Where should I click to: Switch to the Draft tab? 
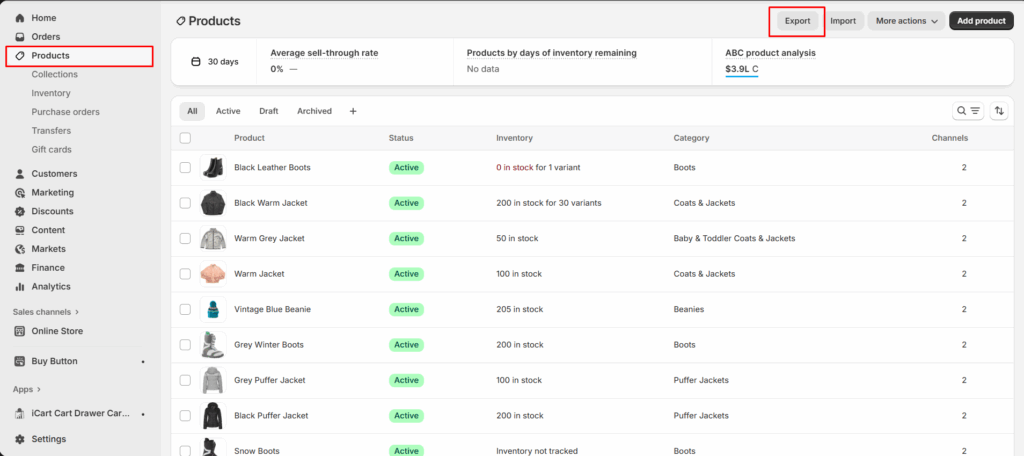(268, 111)
